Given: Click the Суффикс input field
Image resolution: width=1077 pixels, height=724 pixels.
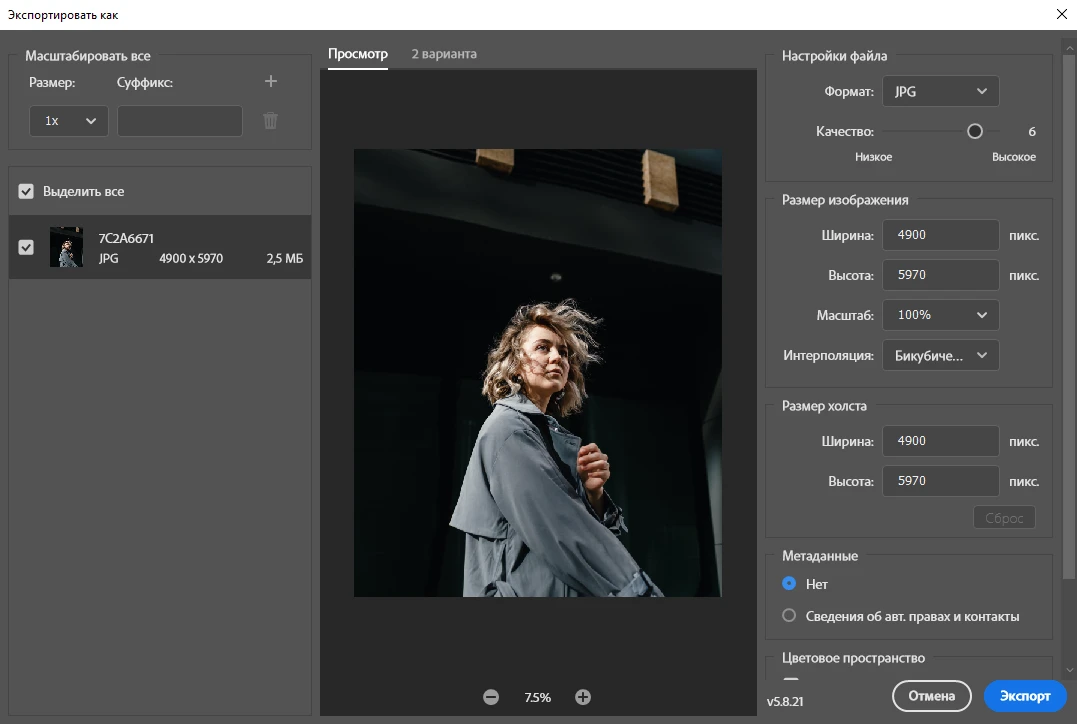Looking at the screenshot, I should (180, 121).
